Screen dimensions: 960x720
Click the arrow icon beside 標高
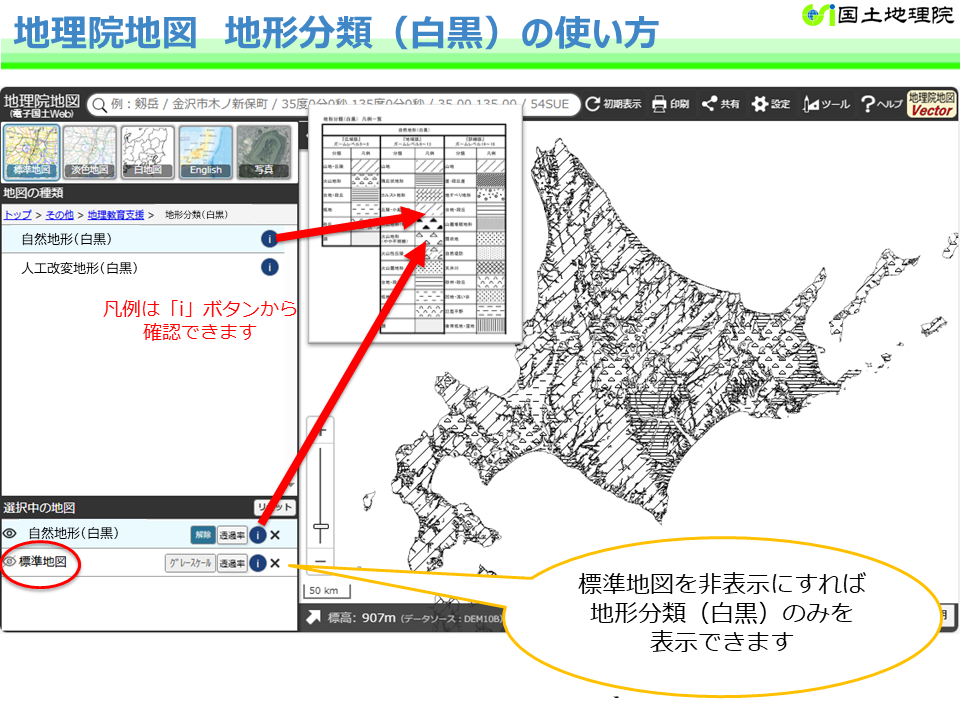[x=313, y=617]
